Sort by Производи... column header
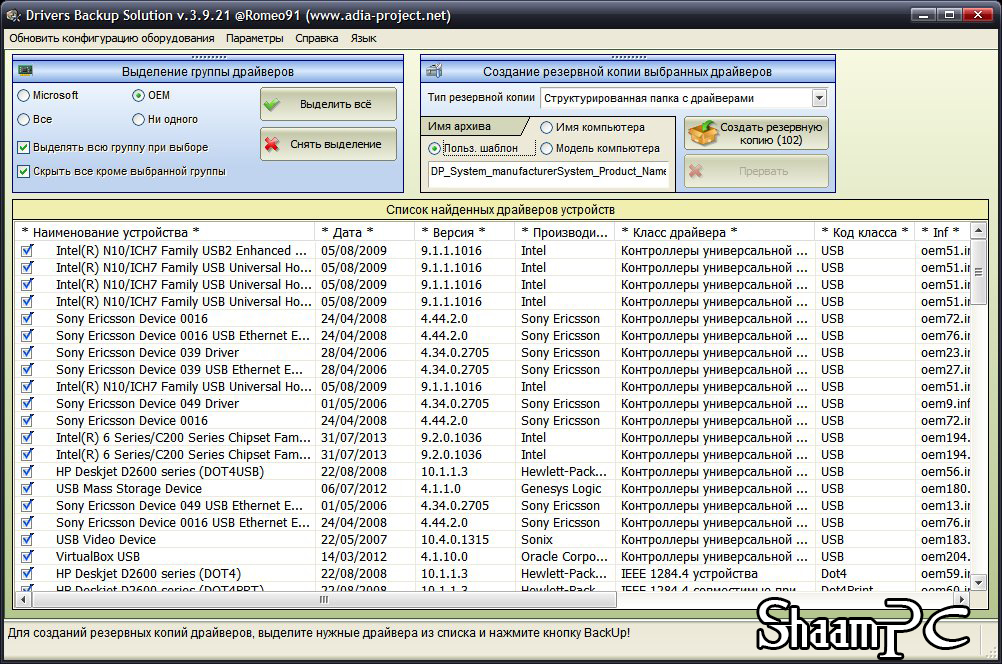The image size is (1002, 664). pyautogui.click(x=564, y=233)
